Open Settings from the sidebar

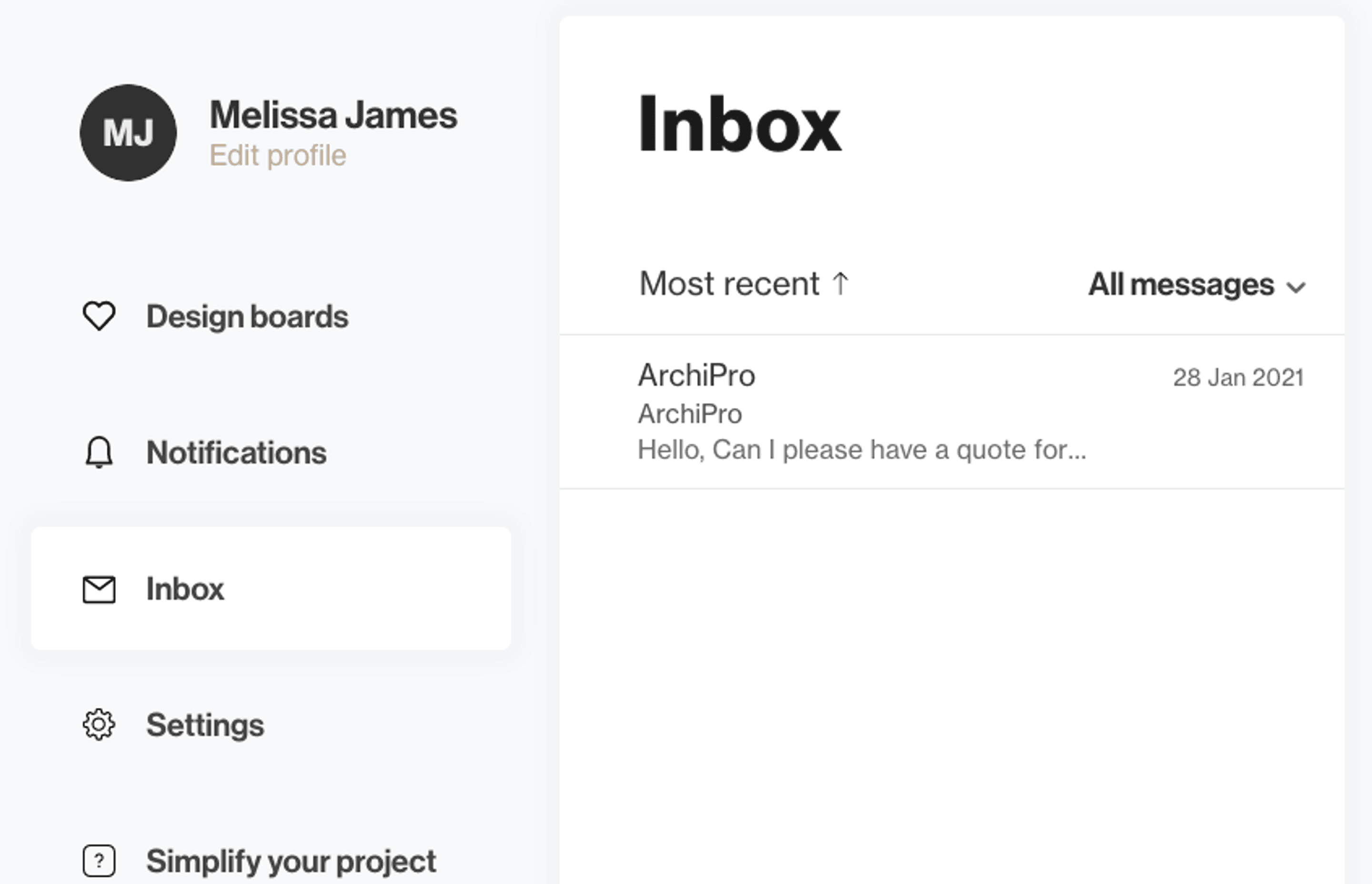[205, 725]
